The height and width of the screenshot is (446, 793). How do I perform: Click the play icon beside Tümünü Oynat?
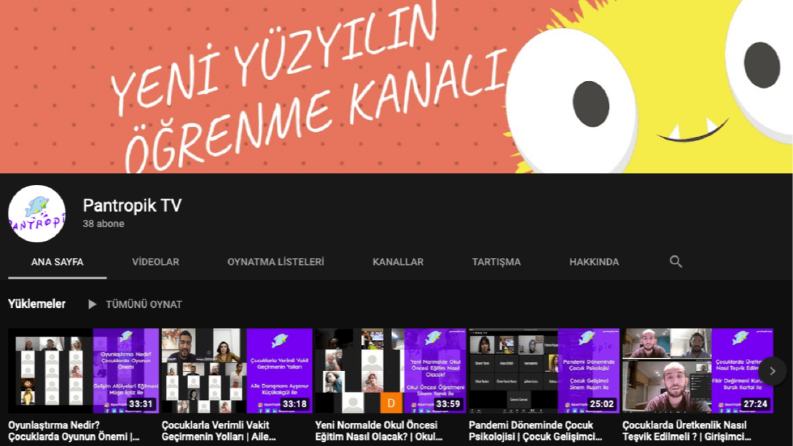tap(92, 304)
